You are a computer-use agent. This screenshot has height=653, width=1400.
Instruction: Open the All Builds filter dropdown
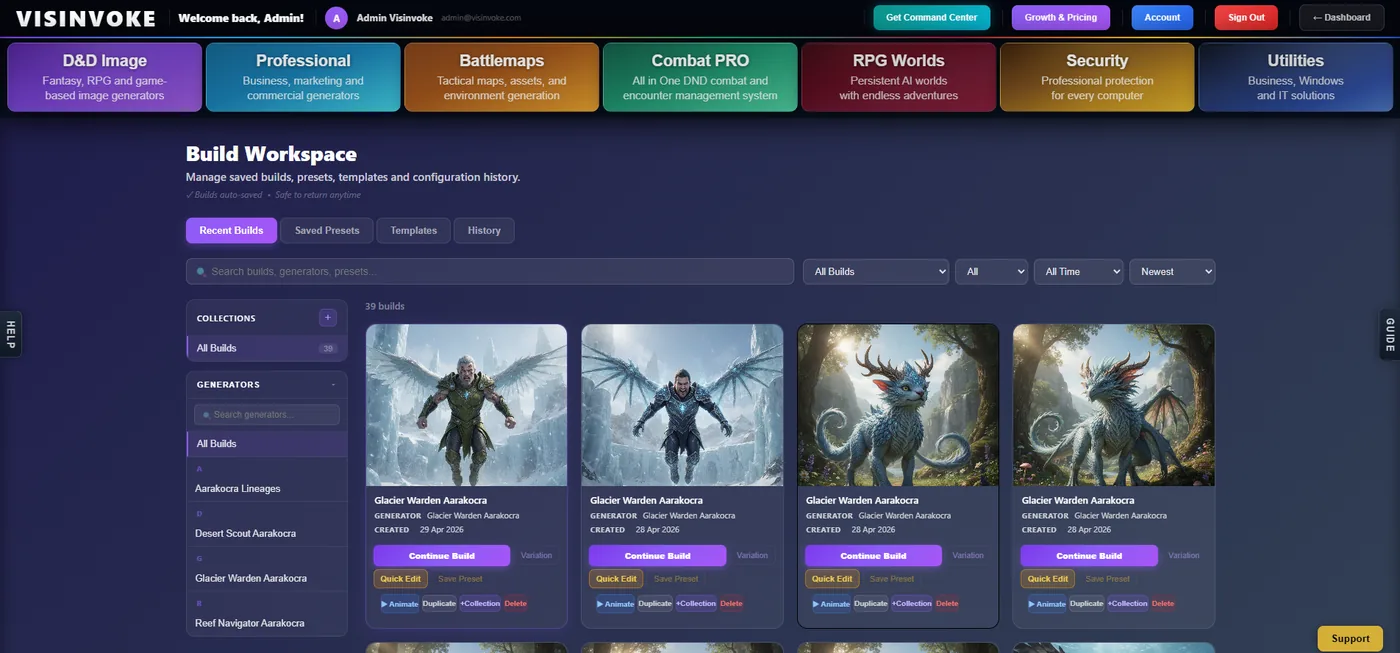pos(876,271)
